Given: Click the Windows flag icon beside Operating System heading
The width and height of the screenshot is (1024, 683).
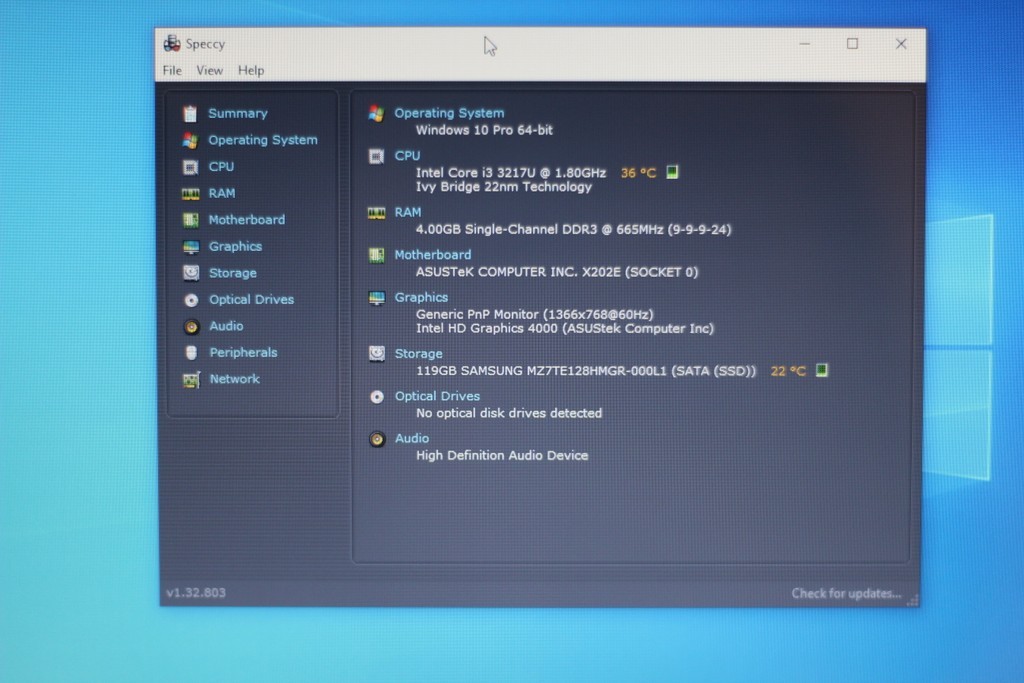Looking at the screenshot, I should 376,114.
